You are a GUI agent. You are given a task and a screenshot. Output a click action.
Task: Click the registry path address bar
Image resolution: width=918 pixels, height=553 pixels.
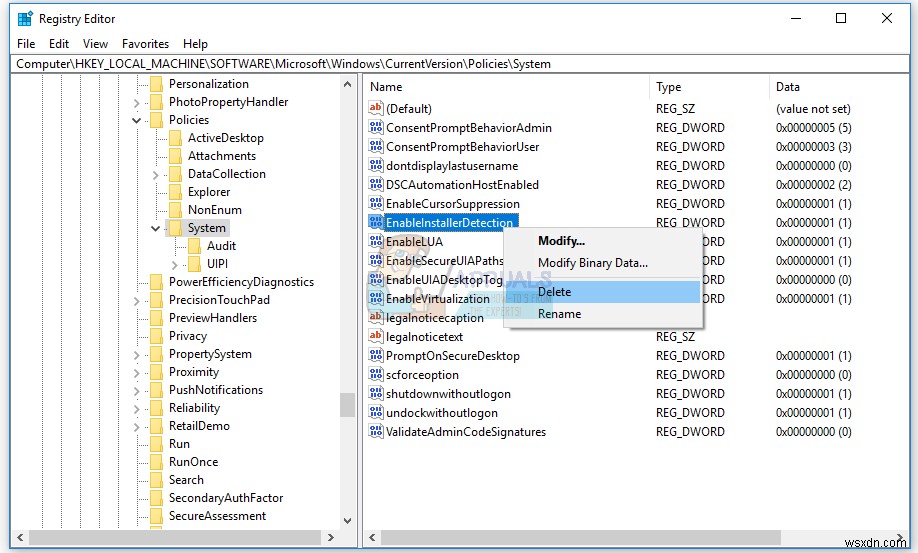coord(460,64)
